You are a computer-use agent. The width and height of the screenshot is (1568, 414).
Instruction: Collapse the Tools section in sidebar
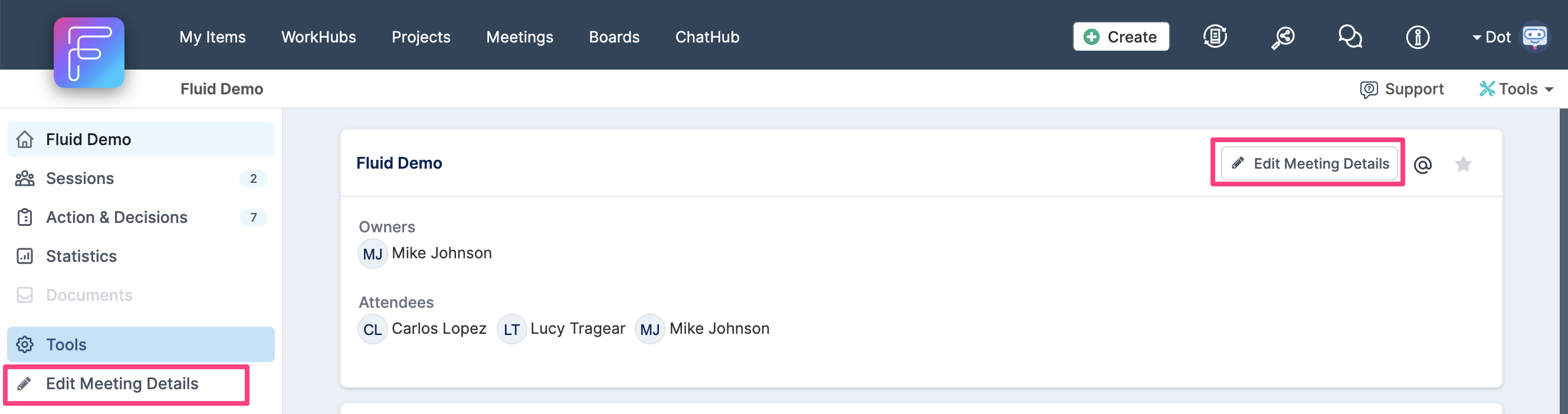[140, 344]
